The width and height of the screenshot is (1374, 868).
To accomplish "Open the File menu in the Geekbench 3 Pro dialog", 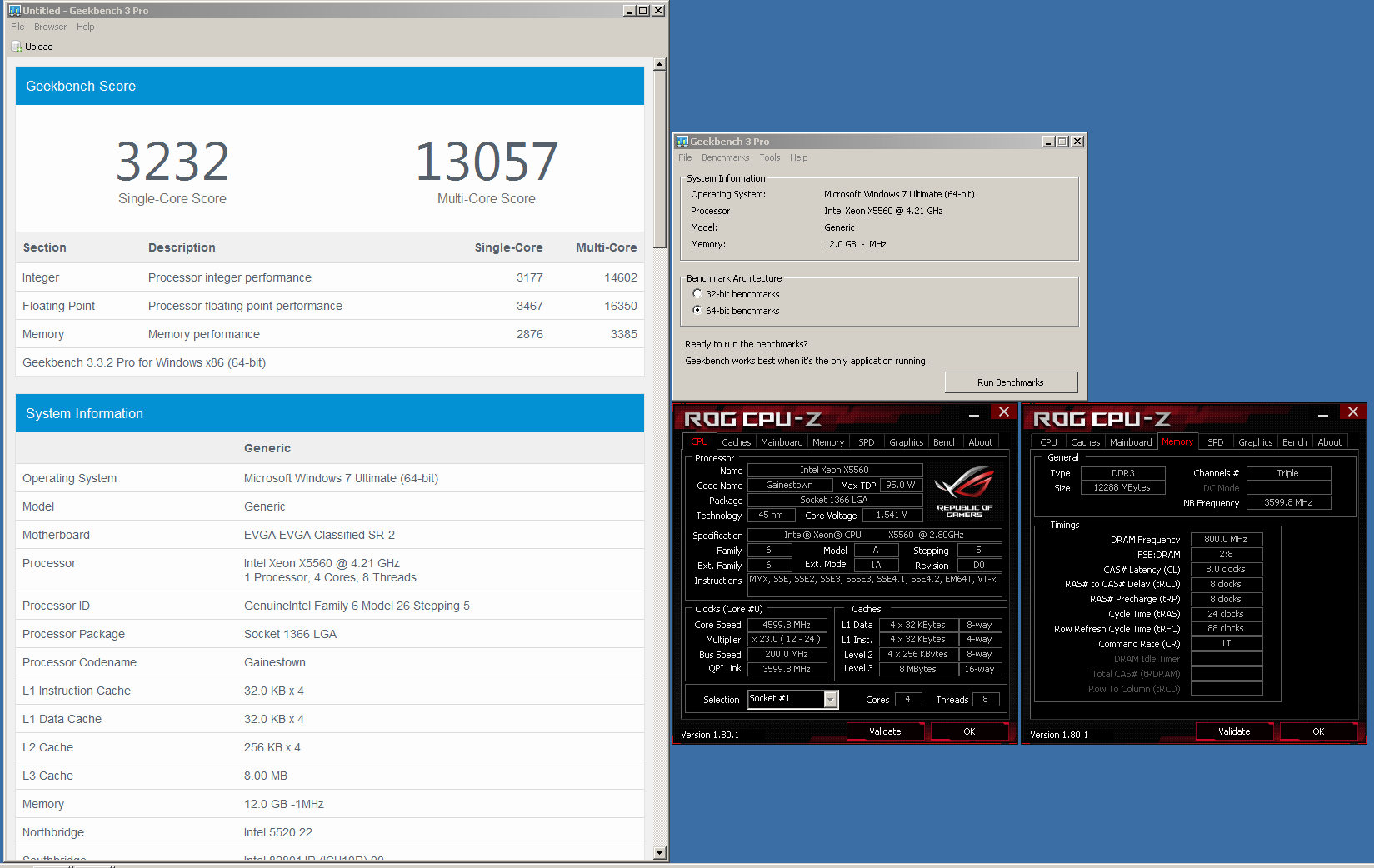I will pyautogui.click(x=685, y=157).
